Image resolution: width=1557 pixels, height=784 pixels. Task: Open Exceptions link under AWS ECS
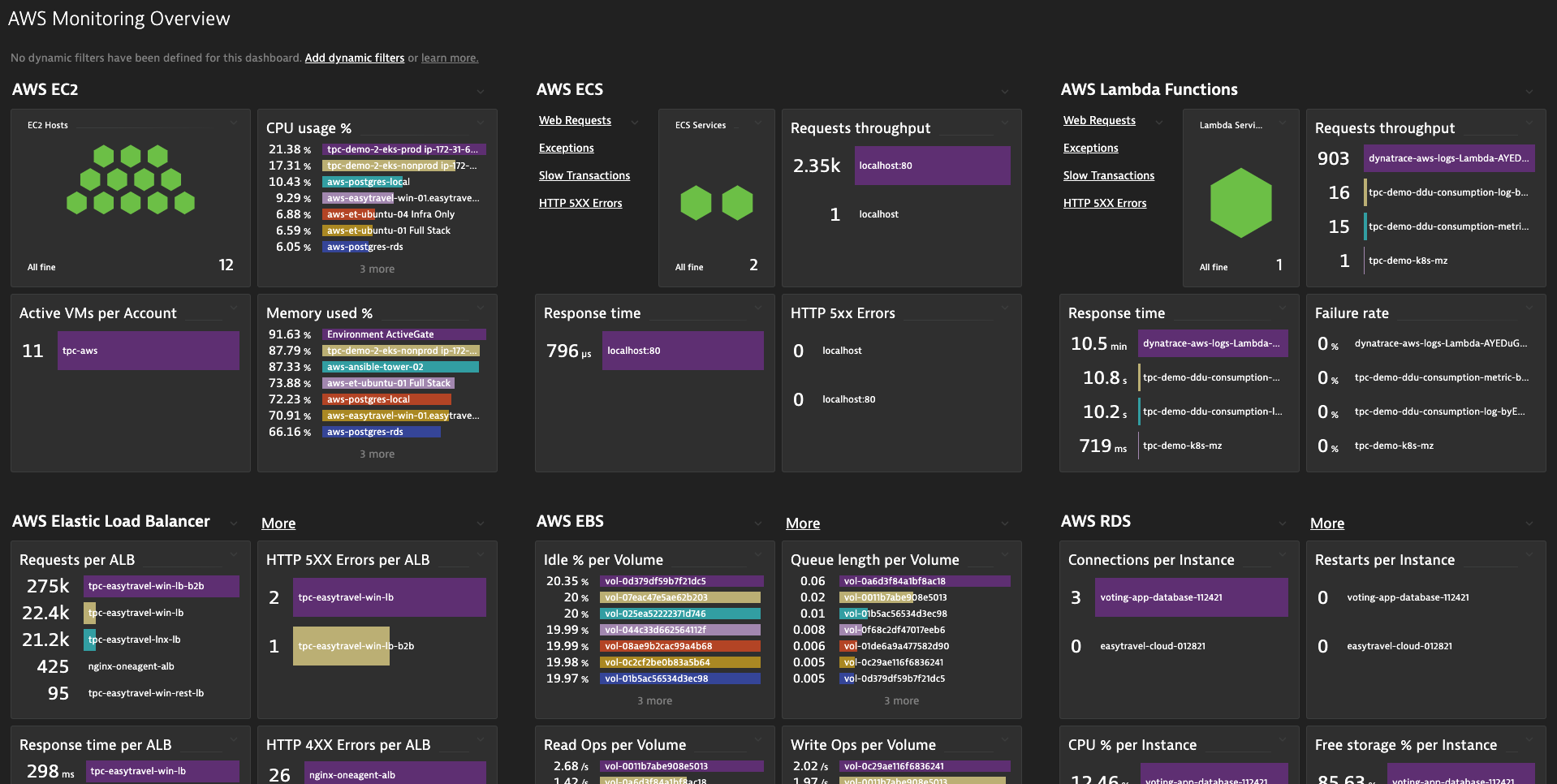click(x=566, y=148)
